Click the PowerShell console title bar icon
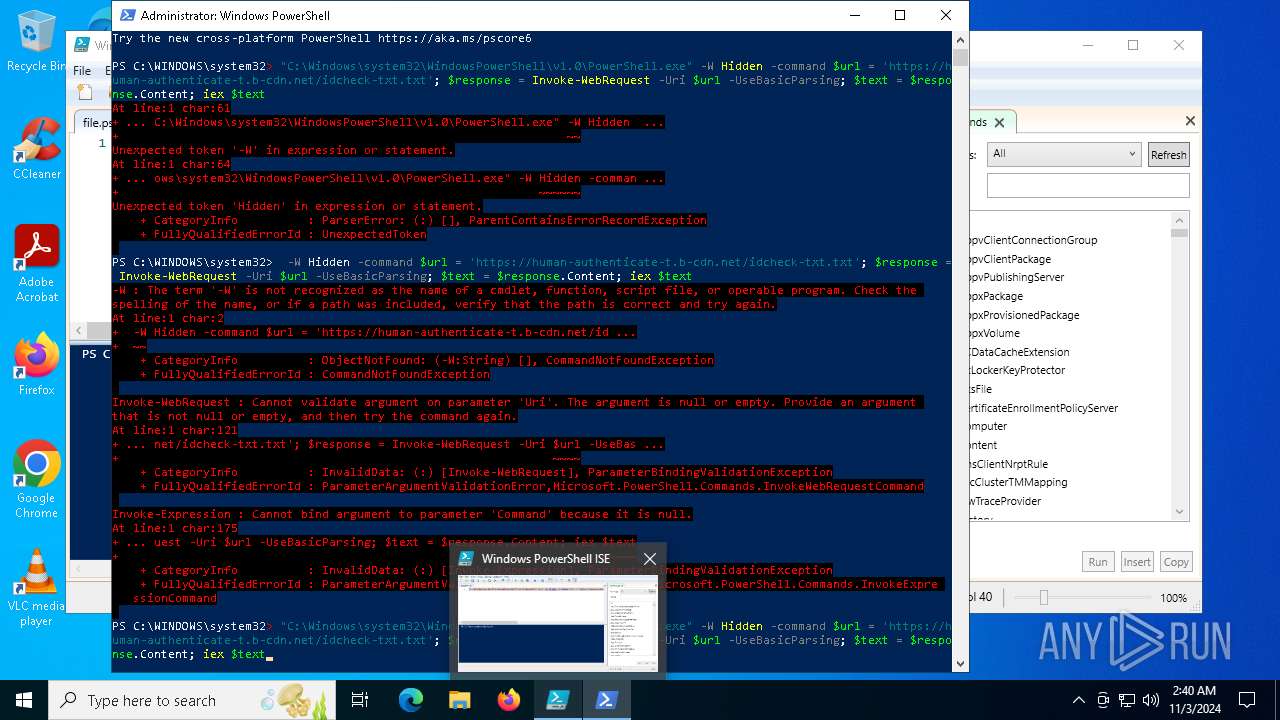The width and height of the screenshot is (1280, 720). click(x=126, y=15)
